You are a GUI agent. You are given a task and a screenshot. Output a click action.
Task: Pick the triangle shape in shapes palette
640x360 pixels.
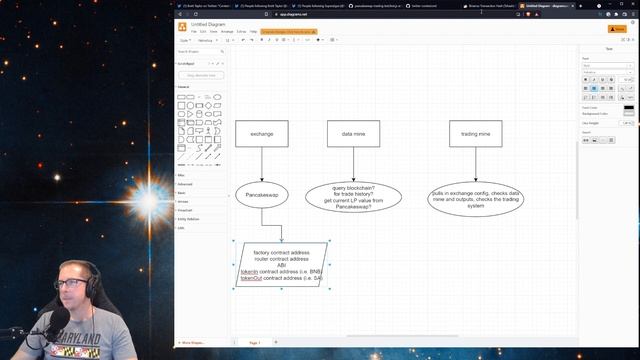coord(190,114)
